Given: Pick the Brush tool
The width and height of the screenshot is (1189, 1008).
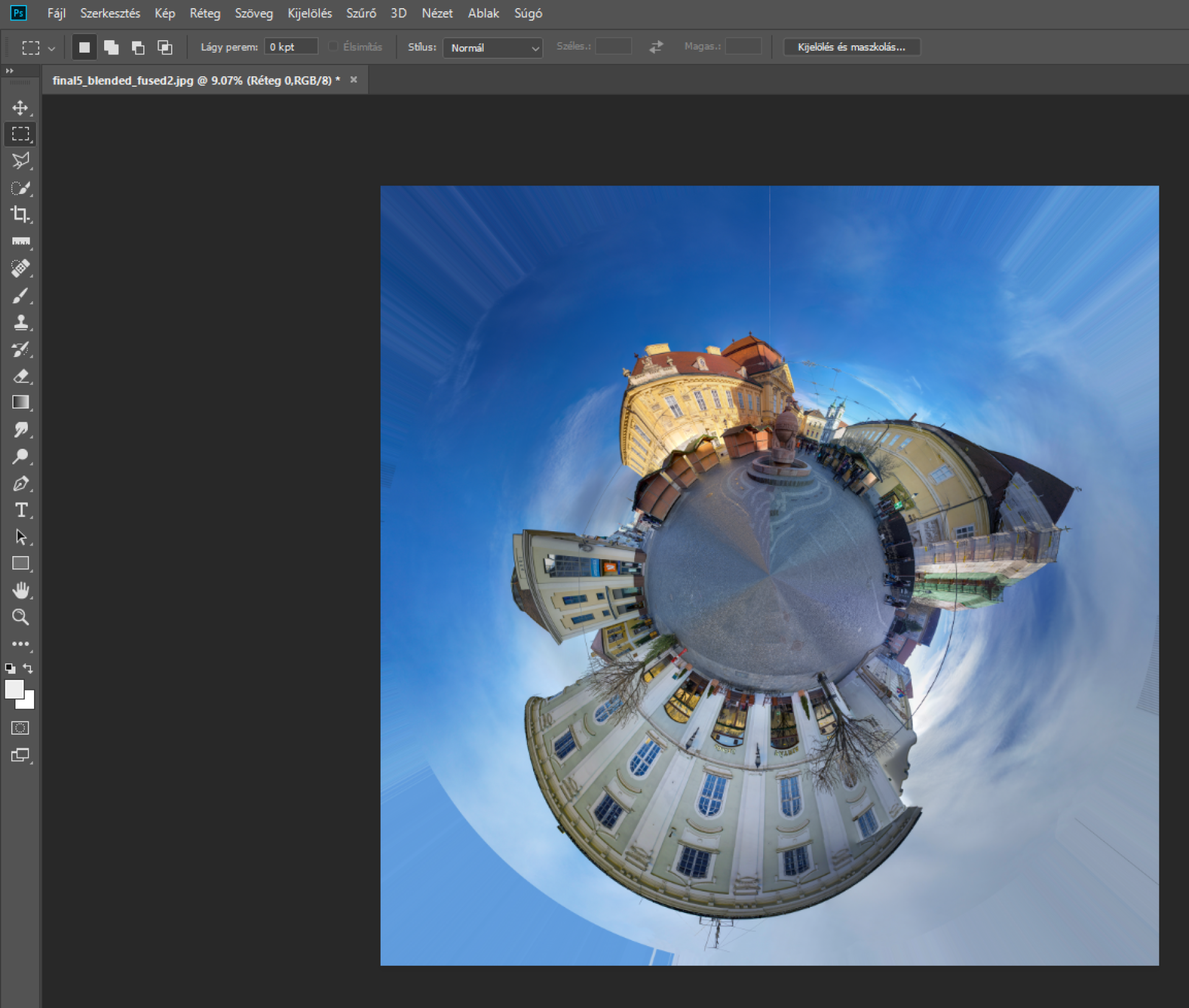Looking at the screenshot, I should click(20, 296).
